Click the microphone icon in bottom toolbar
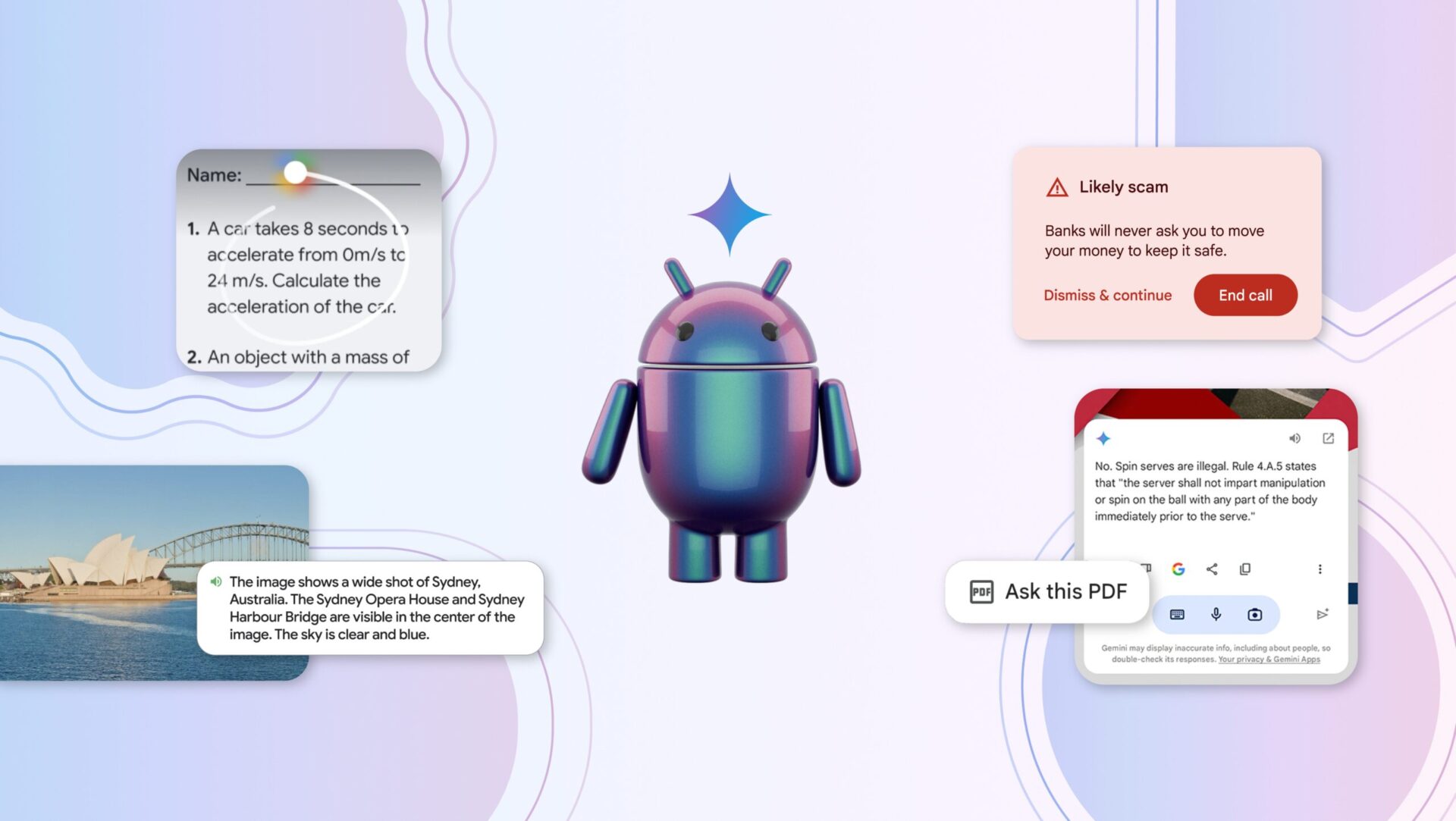The width and height of the screenshot is (1456, 821). tap(1216, 614)
